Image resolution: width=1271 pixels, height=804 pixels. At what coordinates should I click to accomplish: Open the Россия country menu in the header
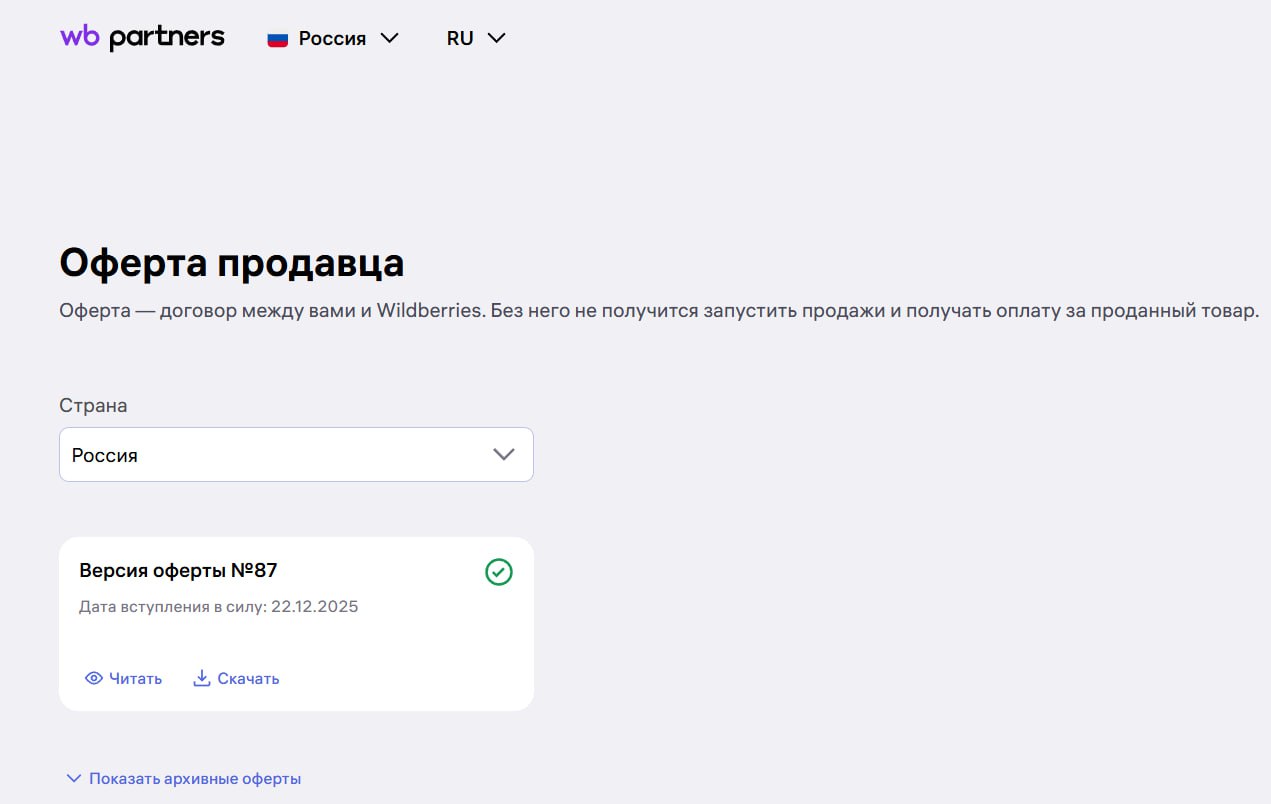[x=332, y=38]
